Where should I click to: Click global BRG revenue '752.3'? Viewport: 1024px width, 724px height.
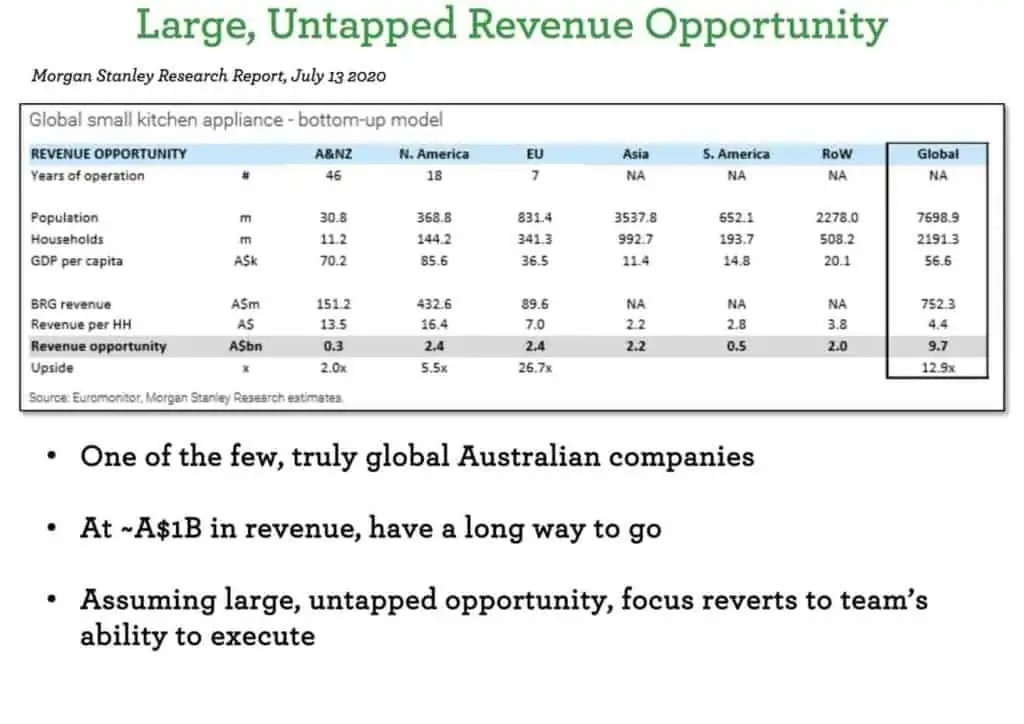(938, 304)
